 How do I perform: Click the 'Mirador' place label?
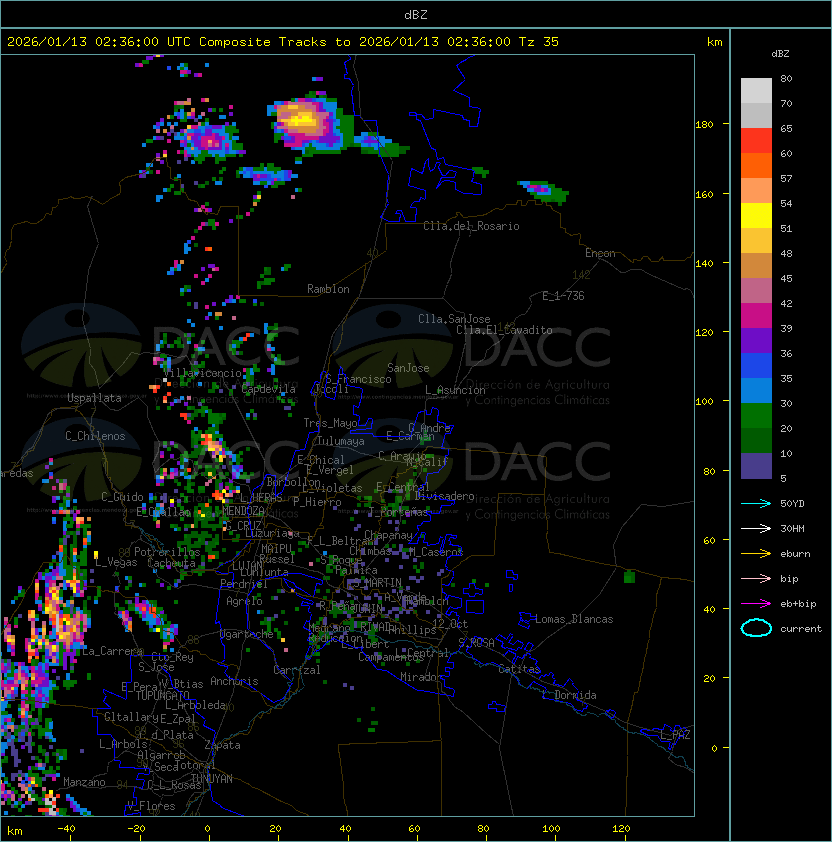pos(421,677)
